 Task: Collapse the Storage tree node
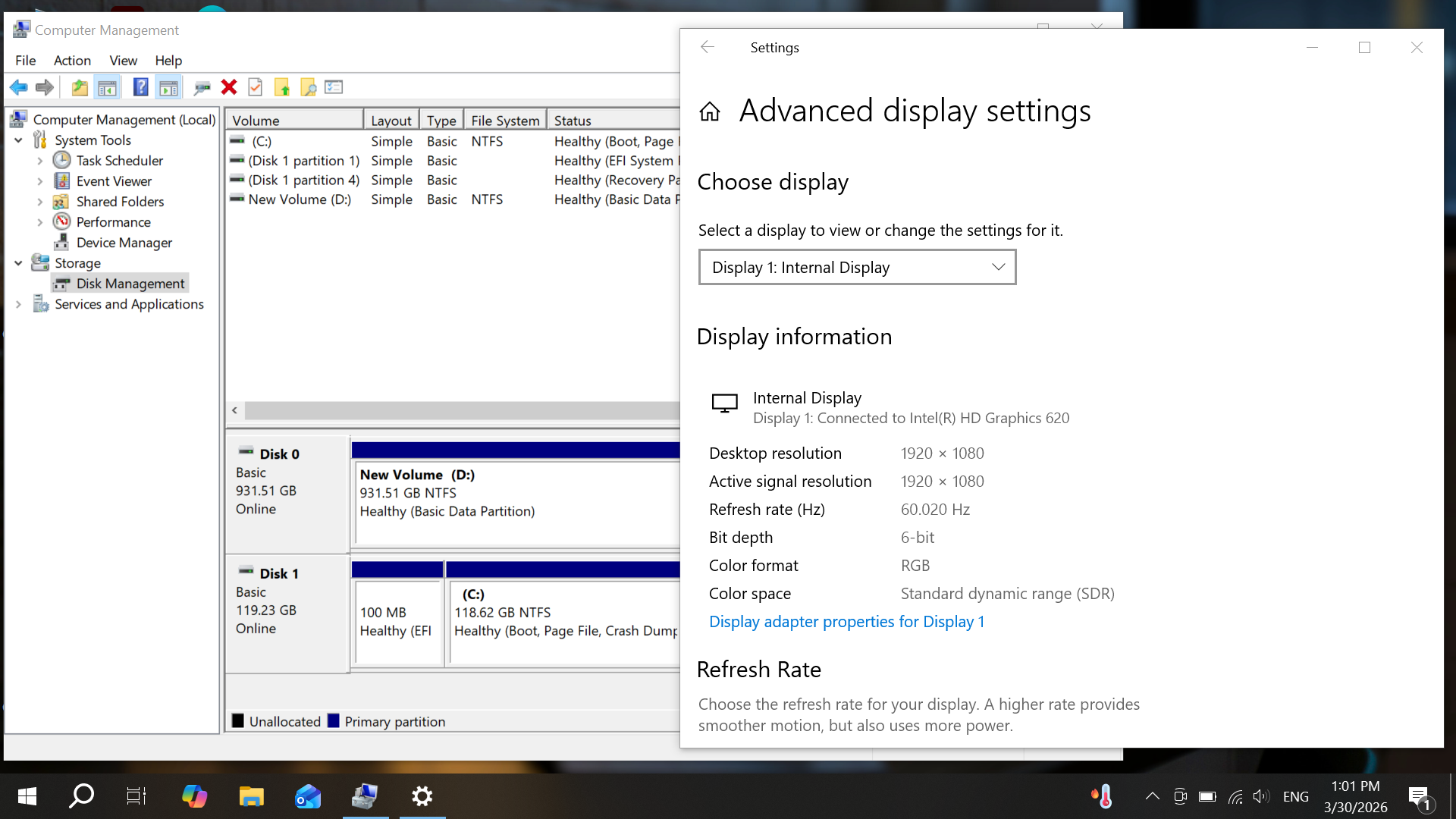coord(18,263)
